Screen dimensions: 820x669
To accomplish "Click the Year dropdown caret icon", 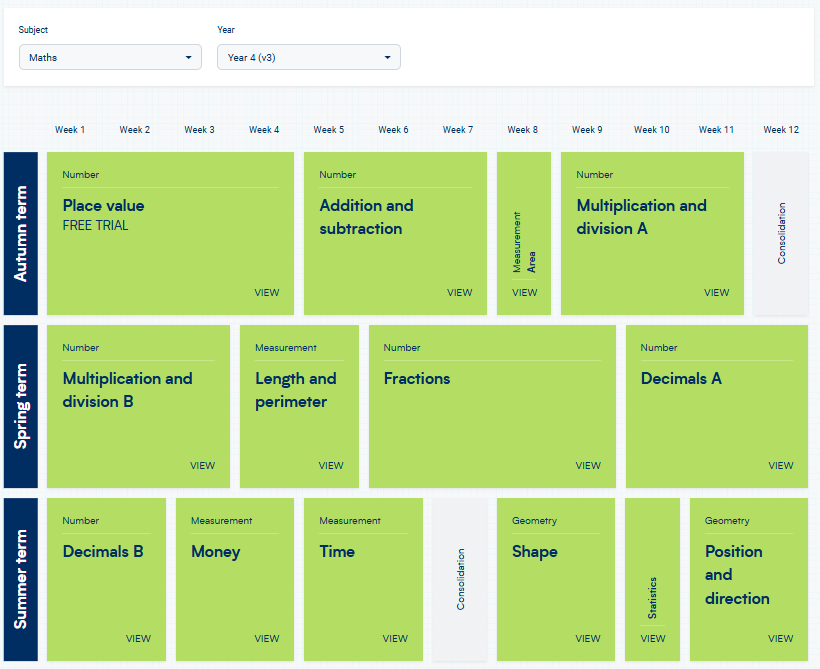I will click(387, 58).
